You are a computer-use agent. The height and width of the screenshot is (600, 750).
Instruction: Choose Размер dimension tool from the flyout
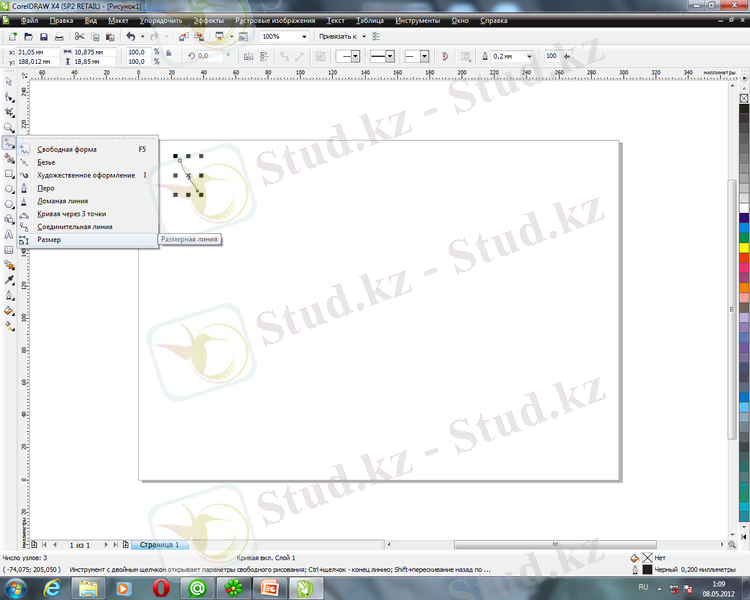tap(88, 240)
